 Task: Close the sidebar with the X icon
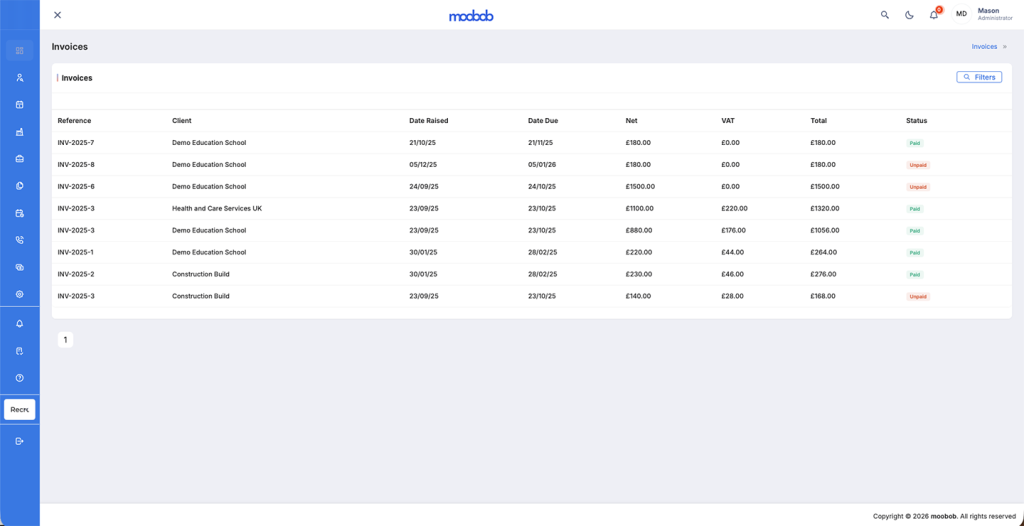[x=57, y=15]
